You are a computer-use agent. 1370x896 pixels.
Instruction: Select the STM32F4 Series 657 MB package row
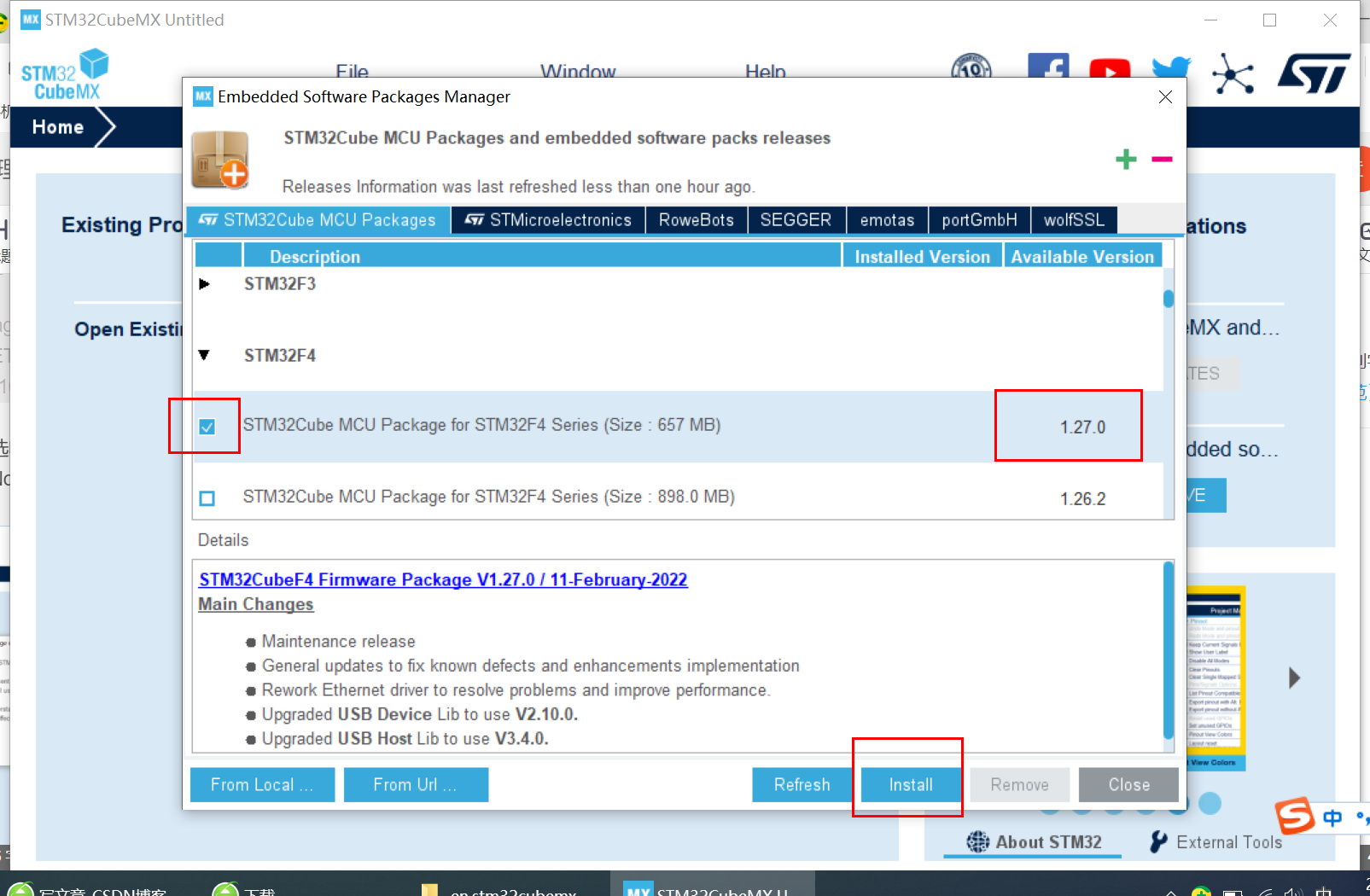click(678, 427)
